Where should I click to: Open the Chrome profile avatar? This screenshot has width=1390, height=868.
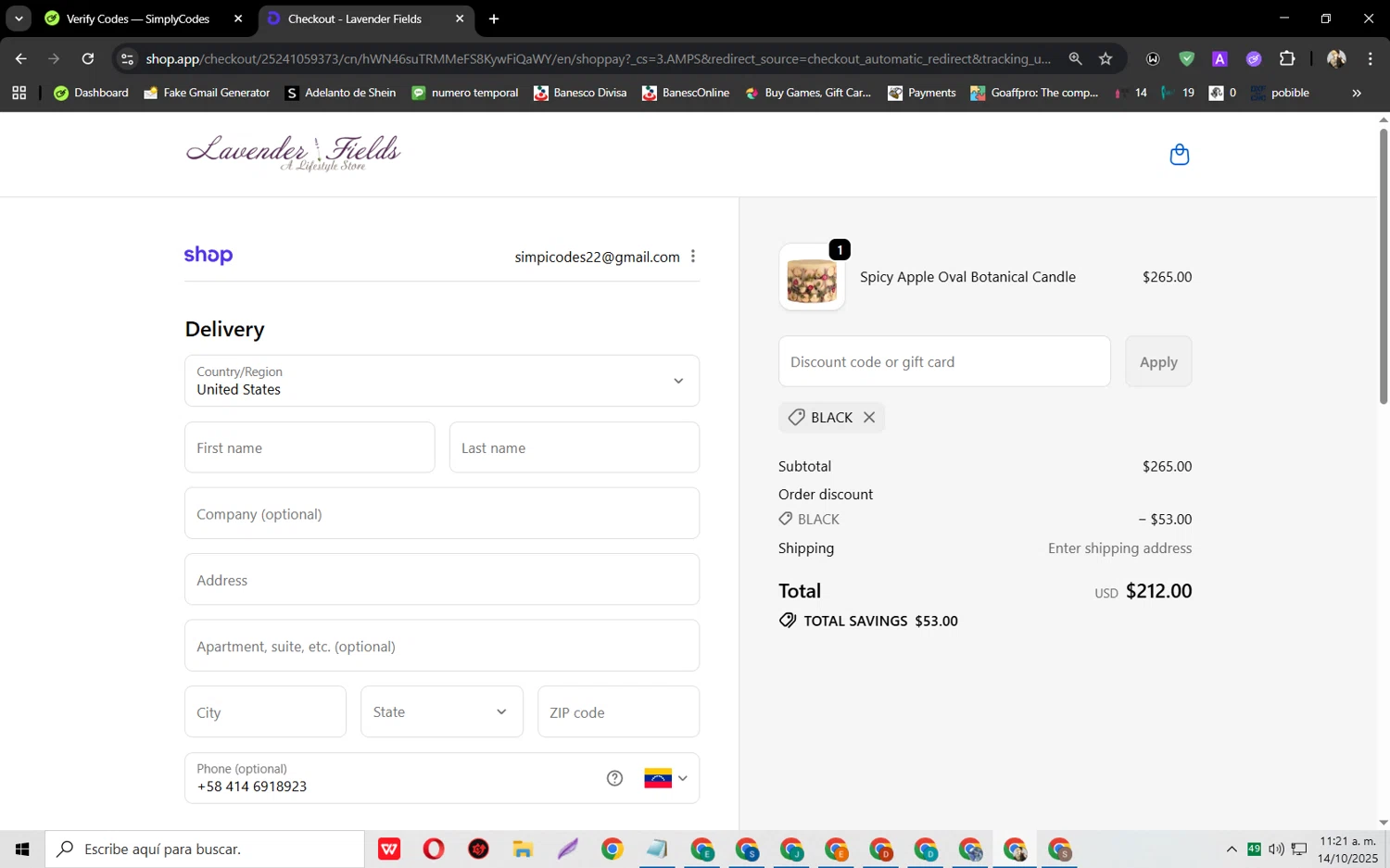tap(1336, 58)
